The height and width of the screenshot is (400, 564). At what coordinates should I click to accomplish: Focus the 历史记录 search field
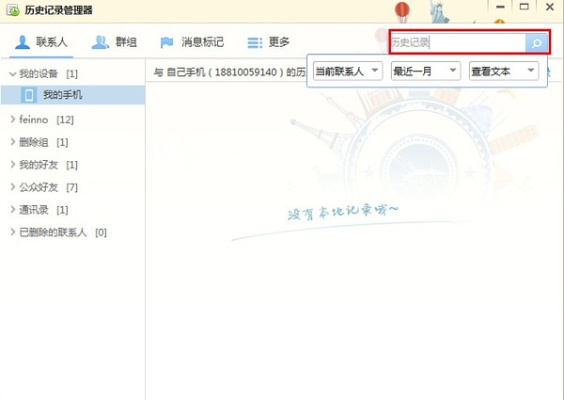point(457,43)
